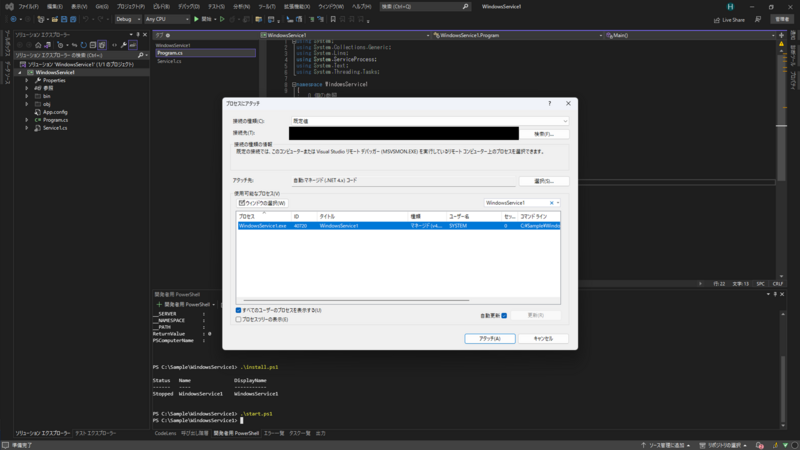
Task: Expand the Properties node in Solution Explorer
Action: [x=27, y=81]
